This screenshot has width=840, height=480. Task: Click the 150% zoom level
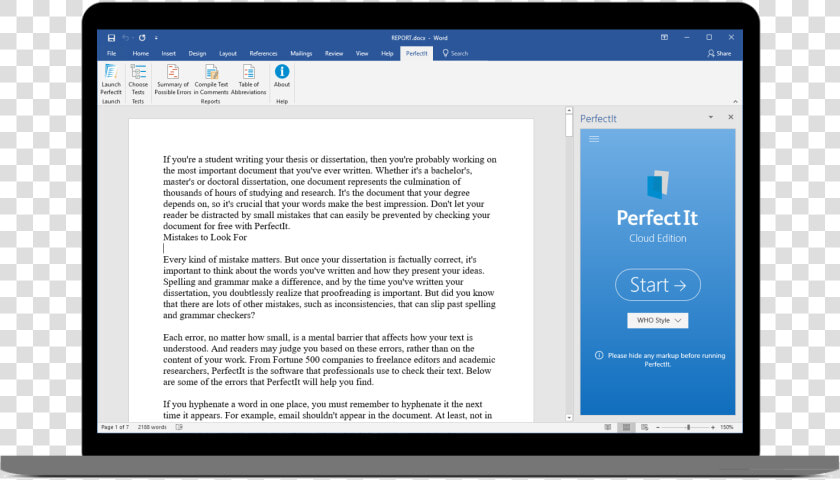(727, 428)
